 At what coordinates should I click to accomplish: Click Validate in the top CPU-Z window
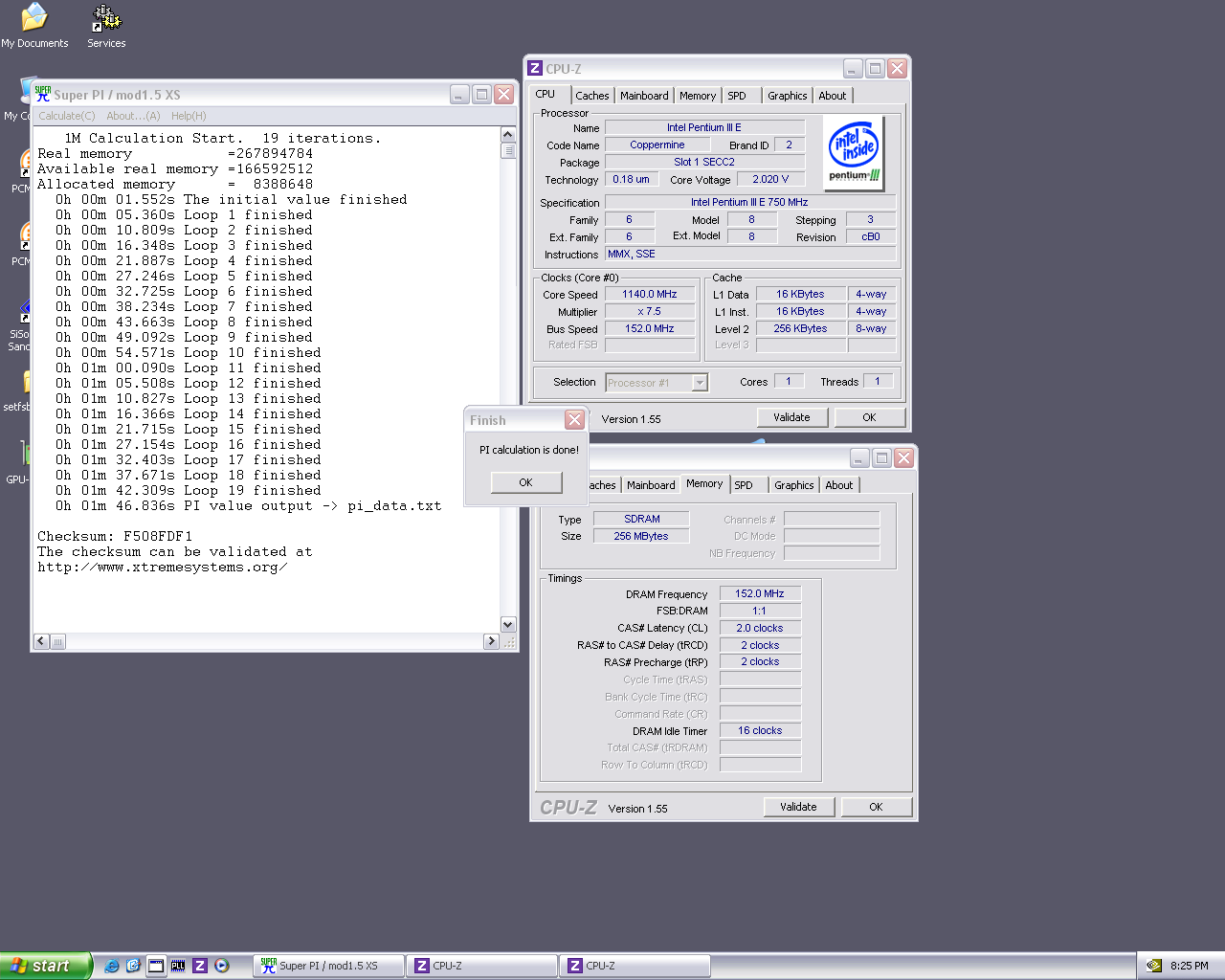point(791,417)
